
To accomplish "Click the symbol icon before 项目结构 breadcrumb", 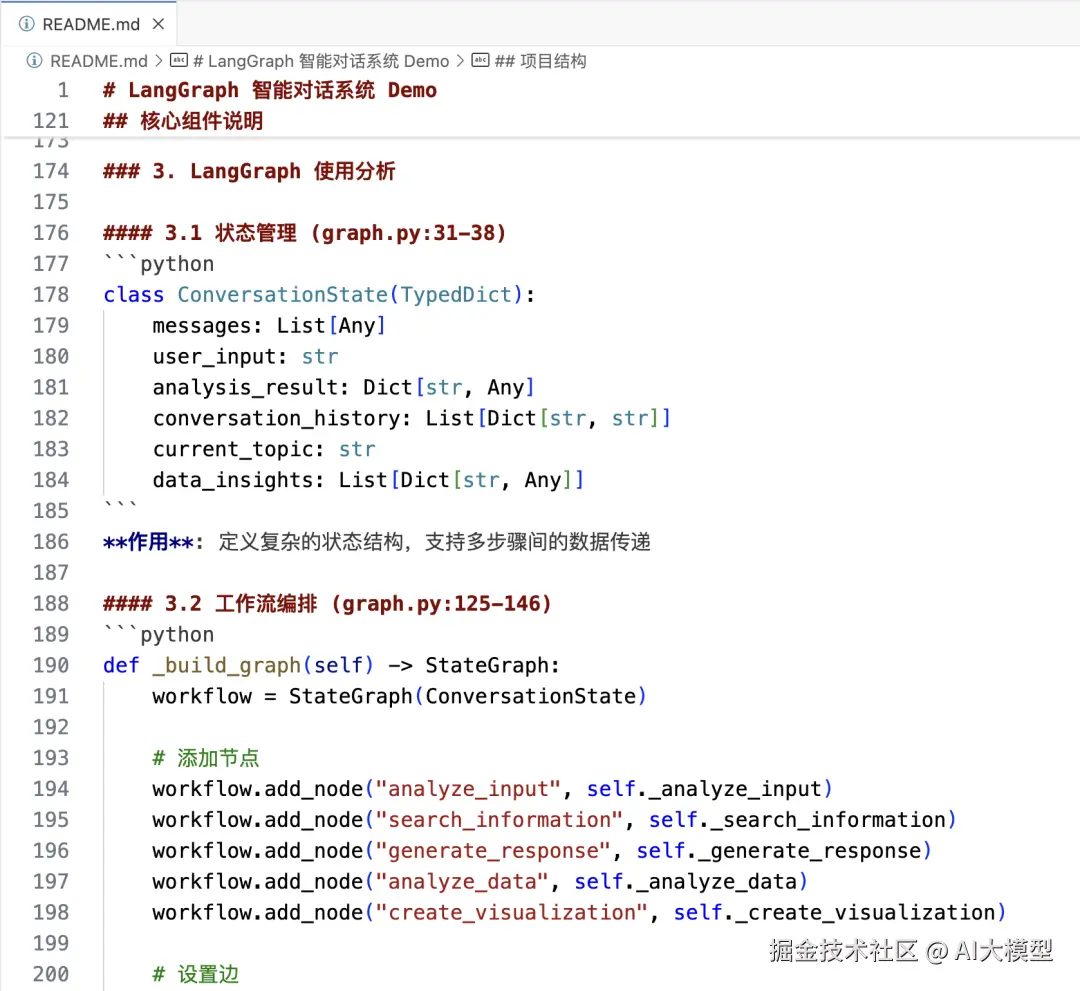I will (x=480, y=61).
